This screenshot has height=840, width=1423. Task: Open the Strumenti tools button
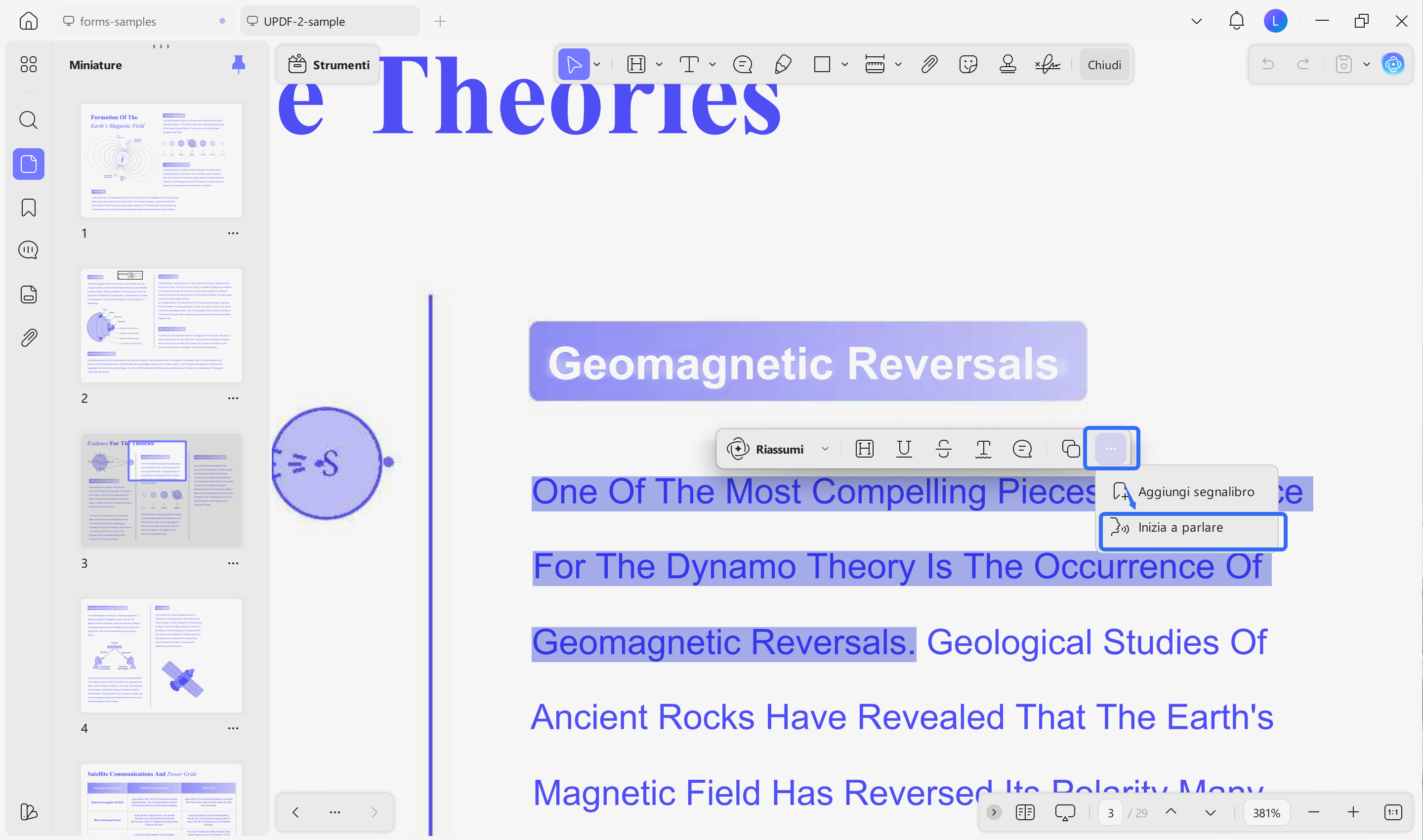329,65
